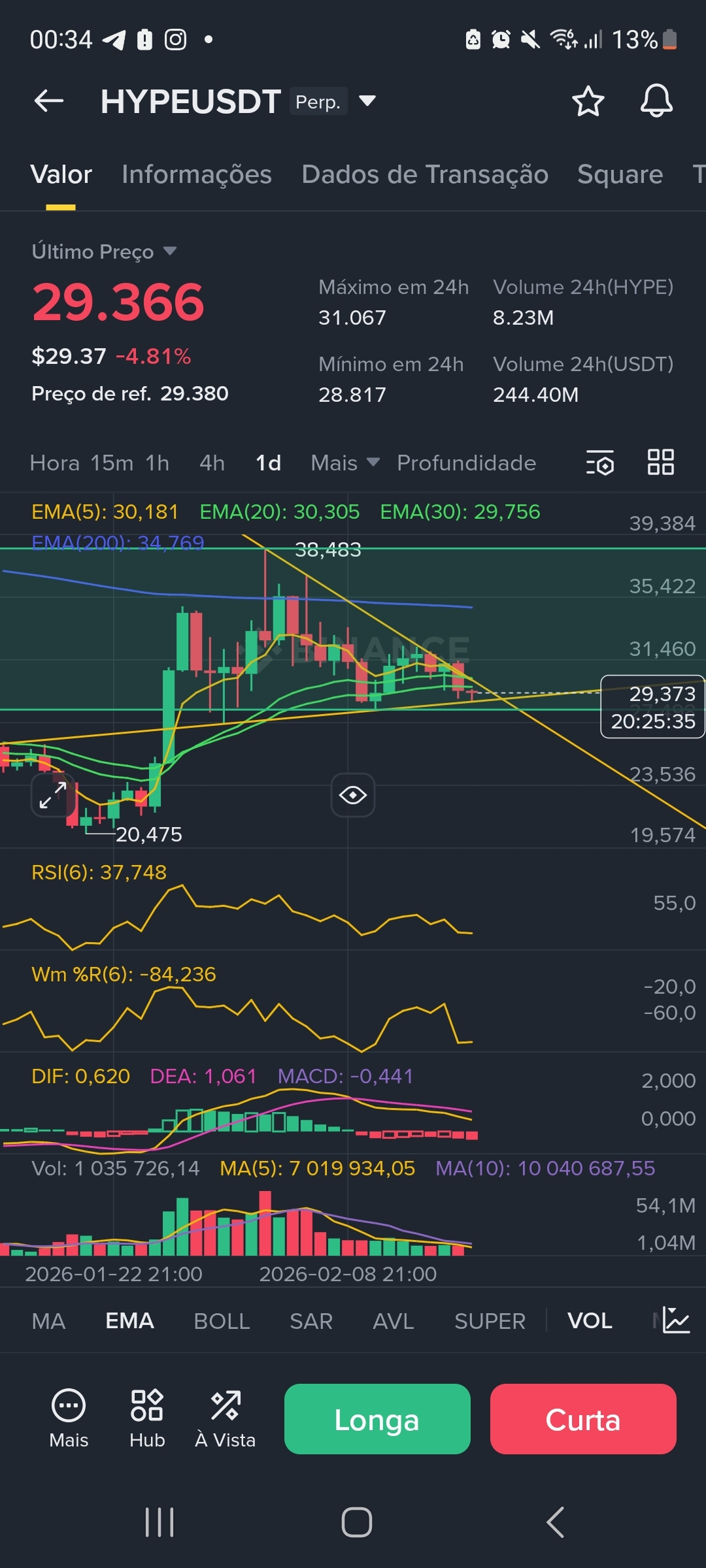Select 4h timeframe
This screenshot has width=706, height=1568.
click(212, 463)
